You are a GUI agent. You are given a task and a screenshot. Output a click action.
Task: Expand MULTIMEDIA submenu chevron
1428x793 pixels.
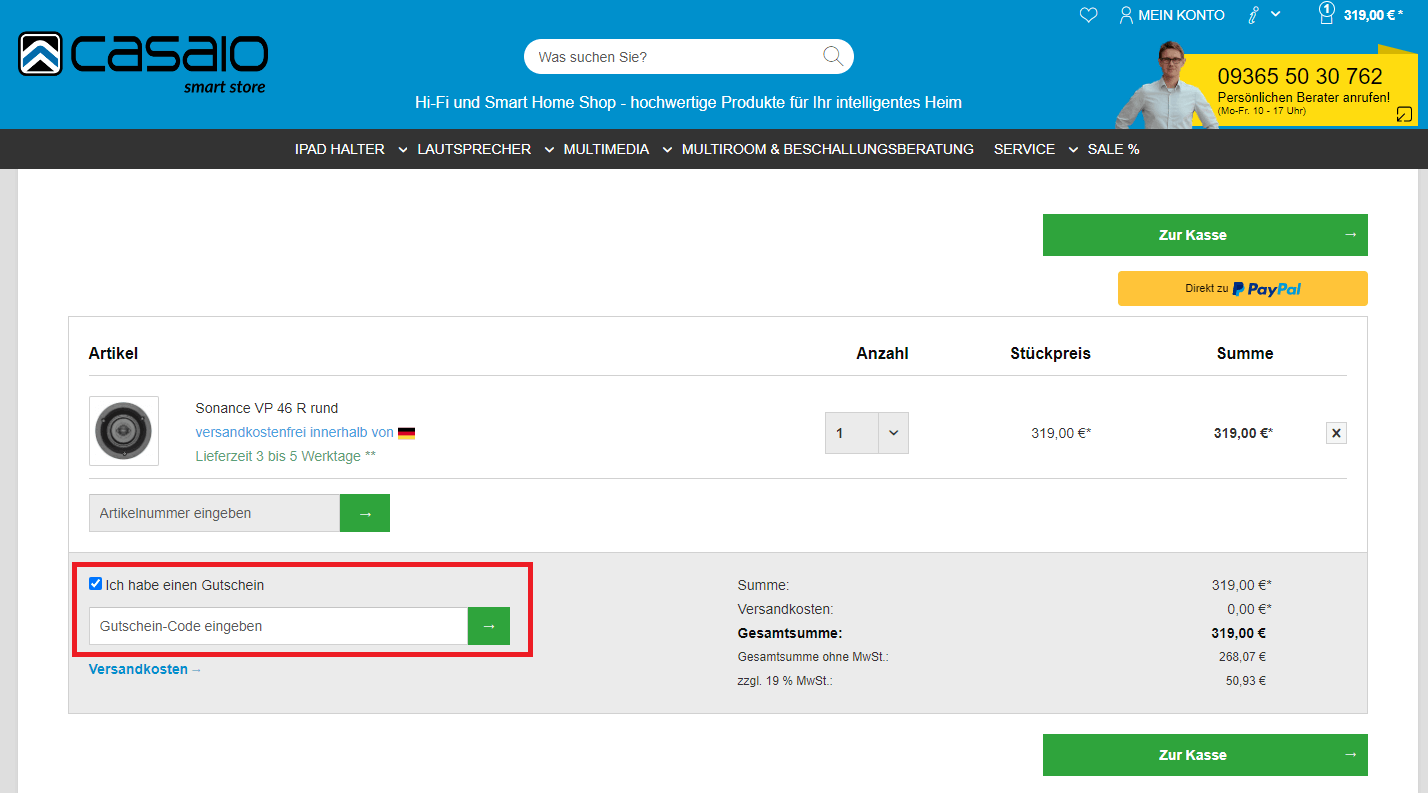(667, 150)
